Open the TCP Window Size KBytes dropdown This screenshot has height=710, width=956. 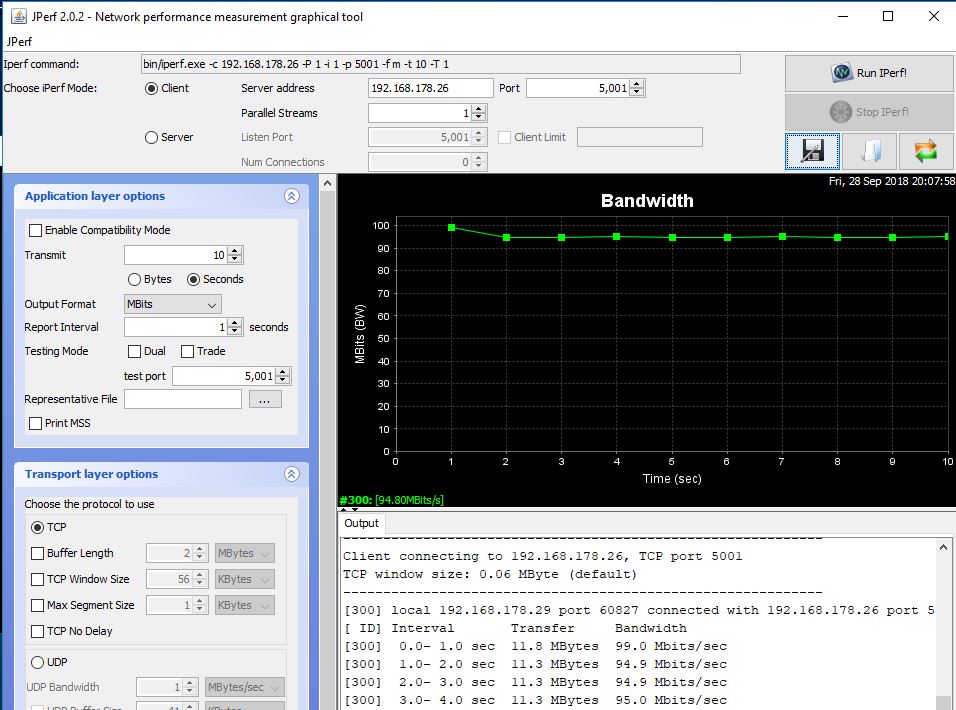[244, 580]
